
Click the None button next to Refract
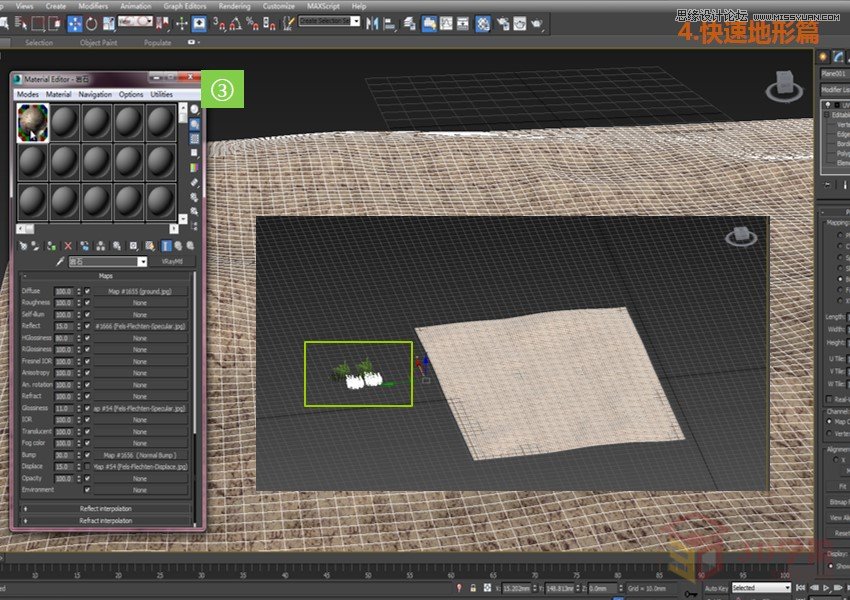tap(139, 394)
